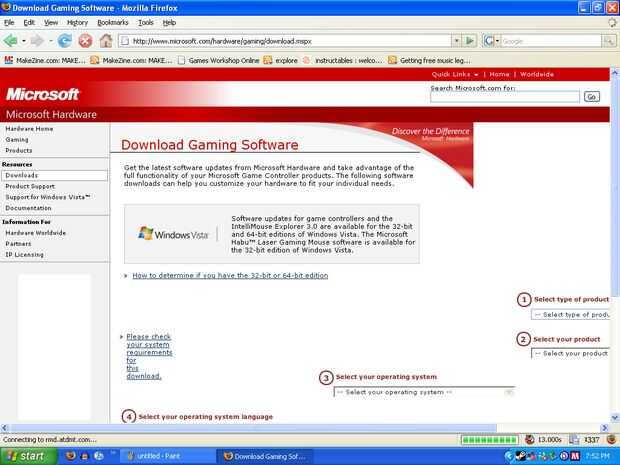Open the 'Select type of product' dropdown

pos(571,315)
